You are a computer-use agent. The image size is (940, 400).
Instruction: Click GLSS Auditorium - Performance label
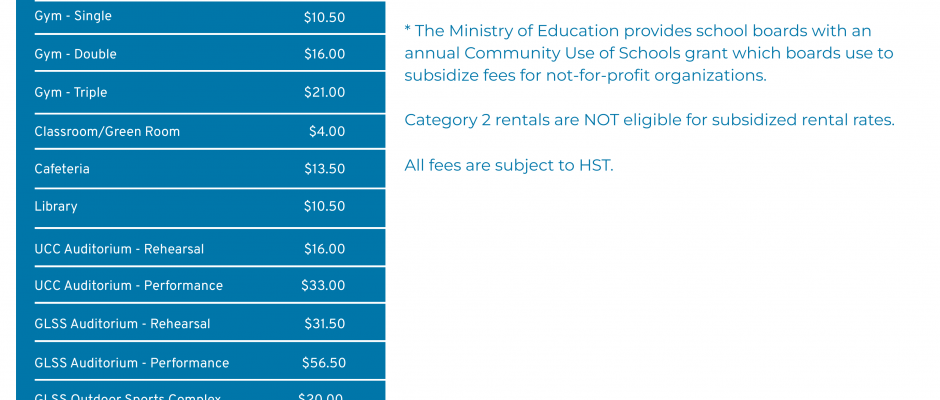click(x=131, y=363)
